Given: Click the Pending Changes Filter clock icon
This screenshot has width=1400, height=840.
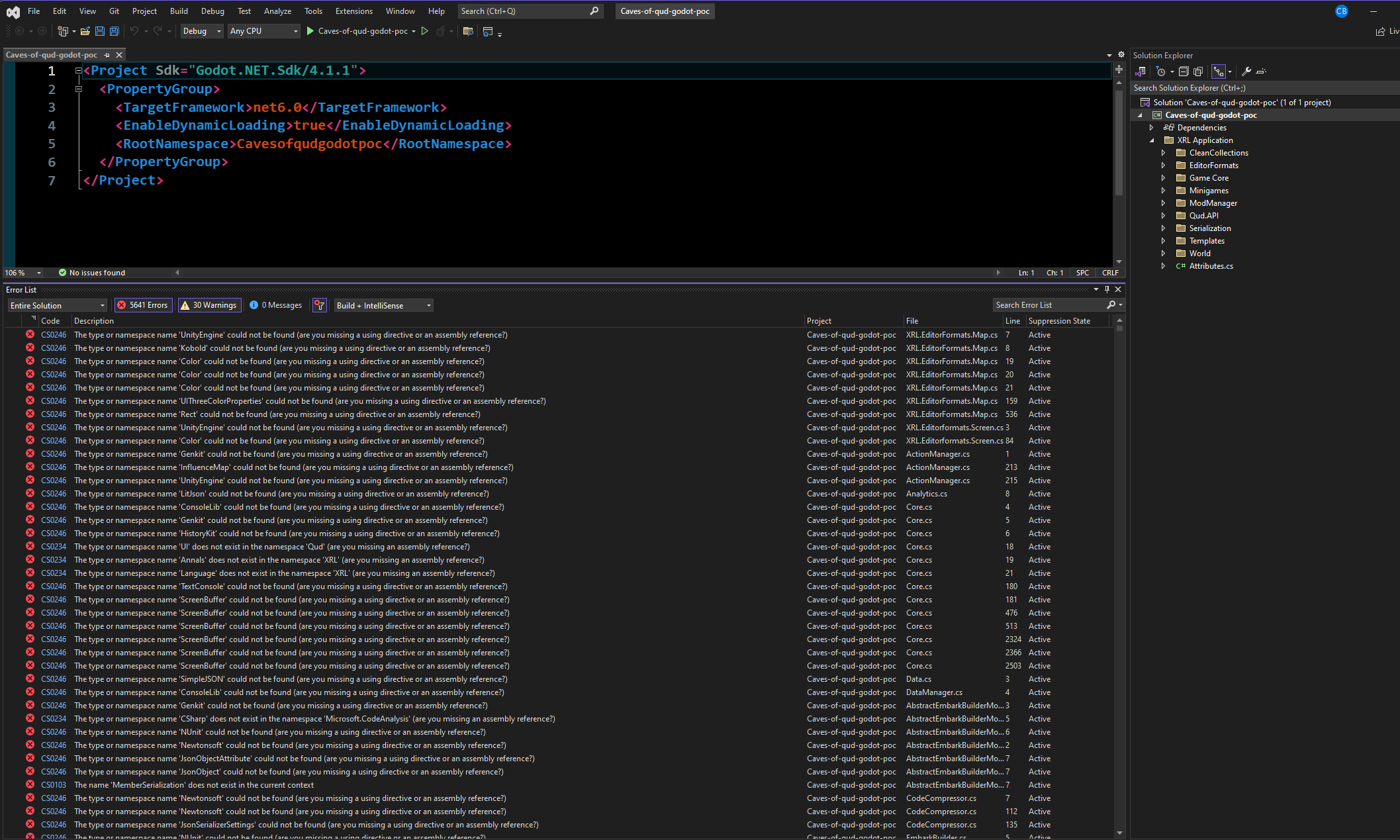Looking at the screenshot, I should tap(1160, 71).
